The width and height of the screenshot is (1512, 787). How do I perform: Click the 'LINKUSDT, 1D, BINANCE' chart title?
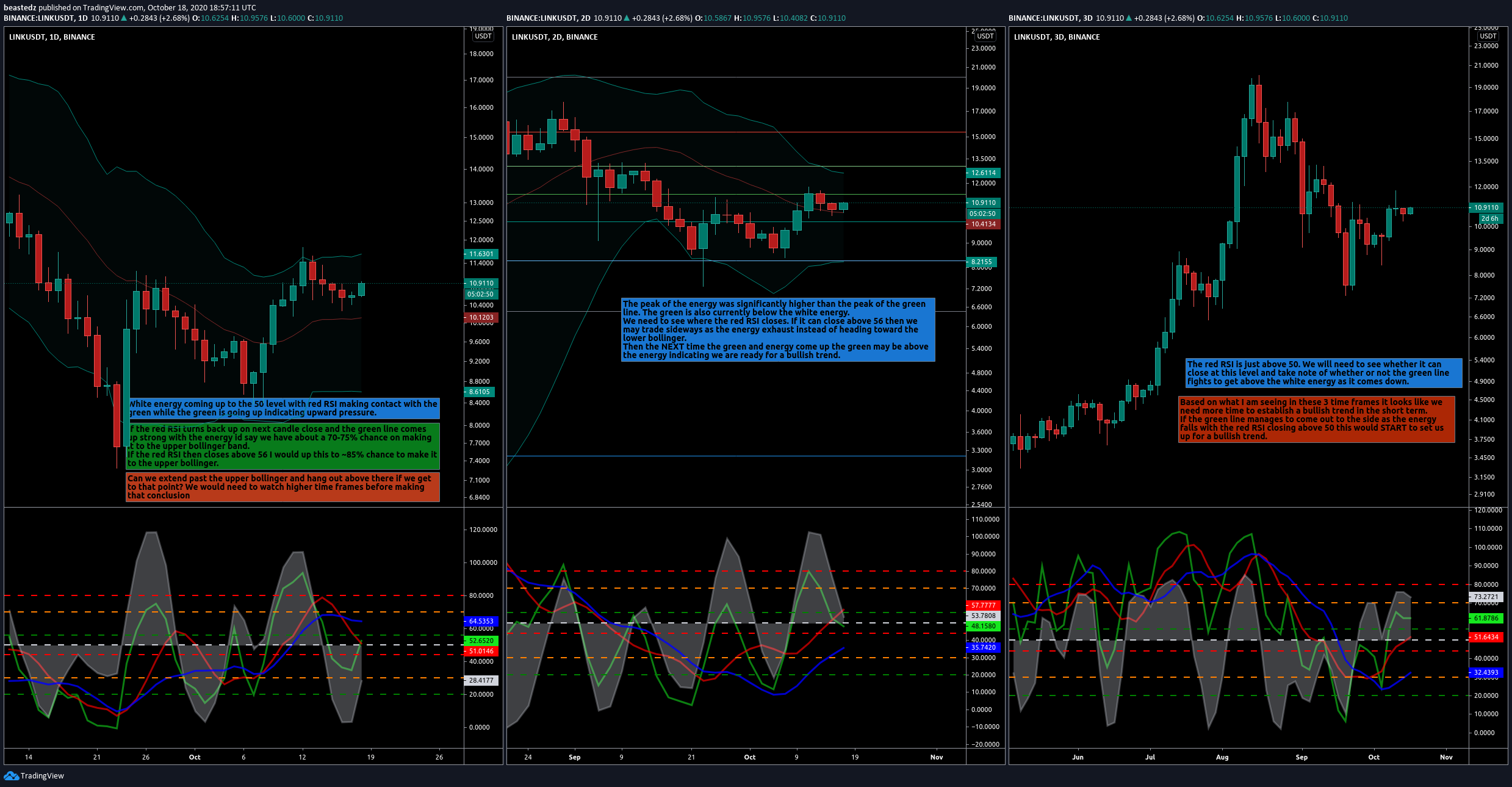[52, 37]
